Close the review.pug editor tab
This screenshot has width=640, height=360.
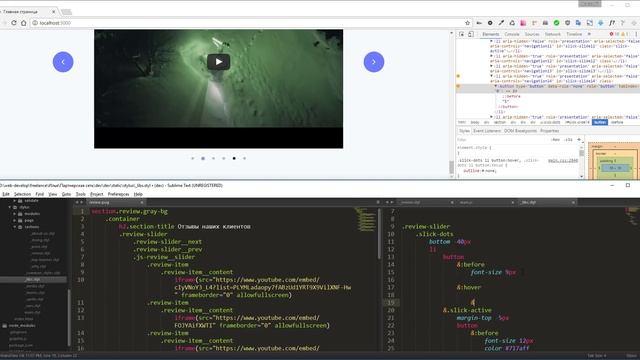[x=142, y=202]
